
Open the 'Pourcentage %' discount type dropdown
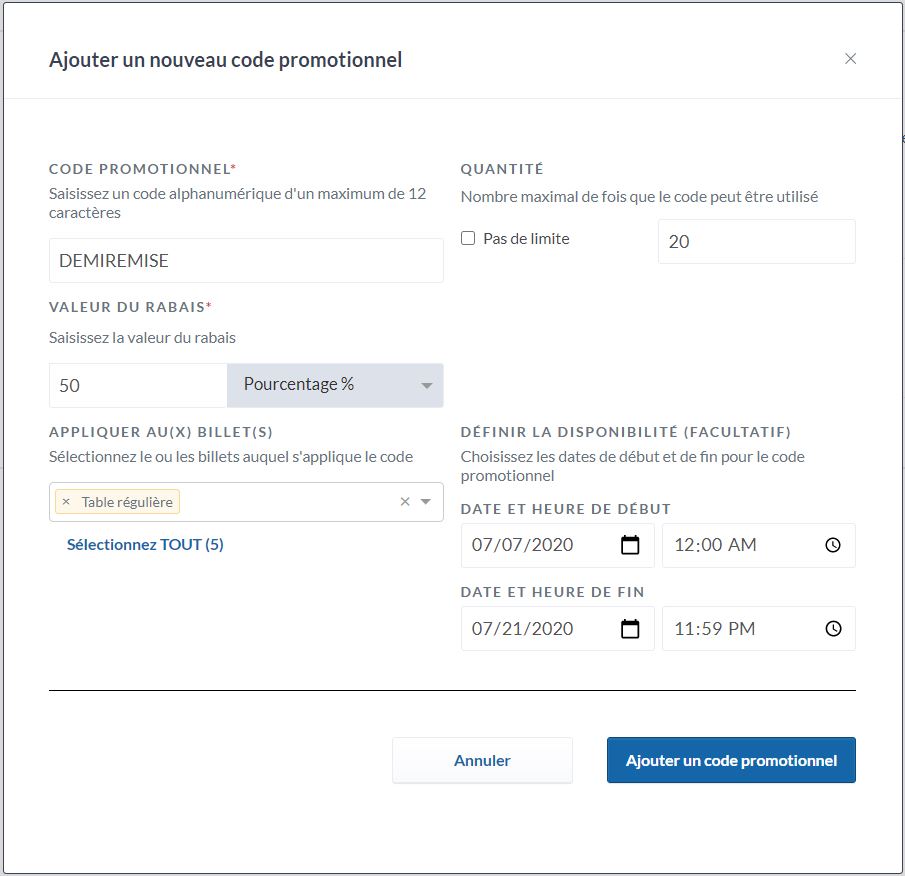(x=335, y=385)
